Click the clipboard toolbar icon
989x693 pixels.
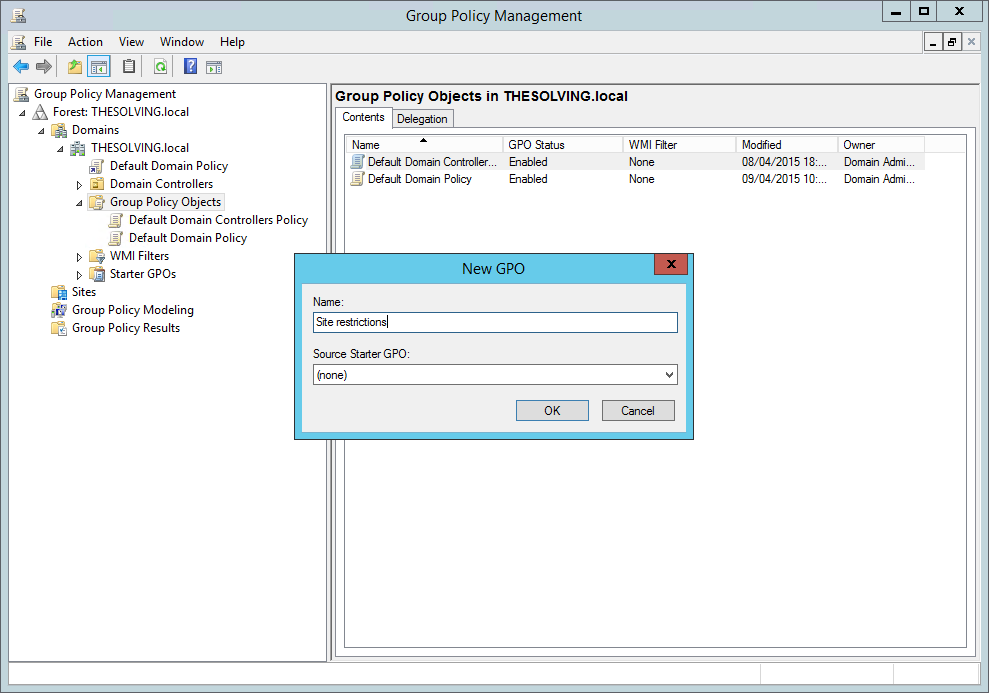[x=129, y=66]
